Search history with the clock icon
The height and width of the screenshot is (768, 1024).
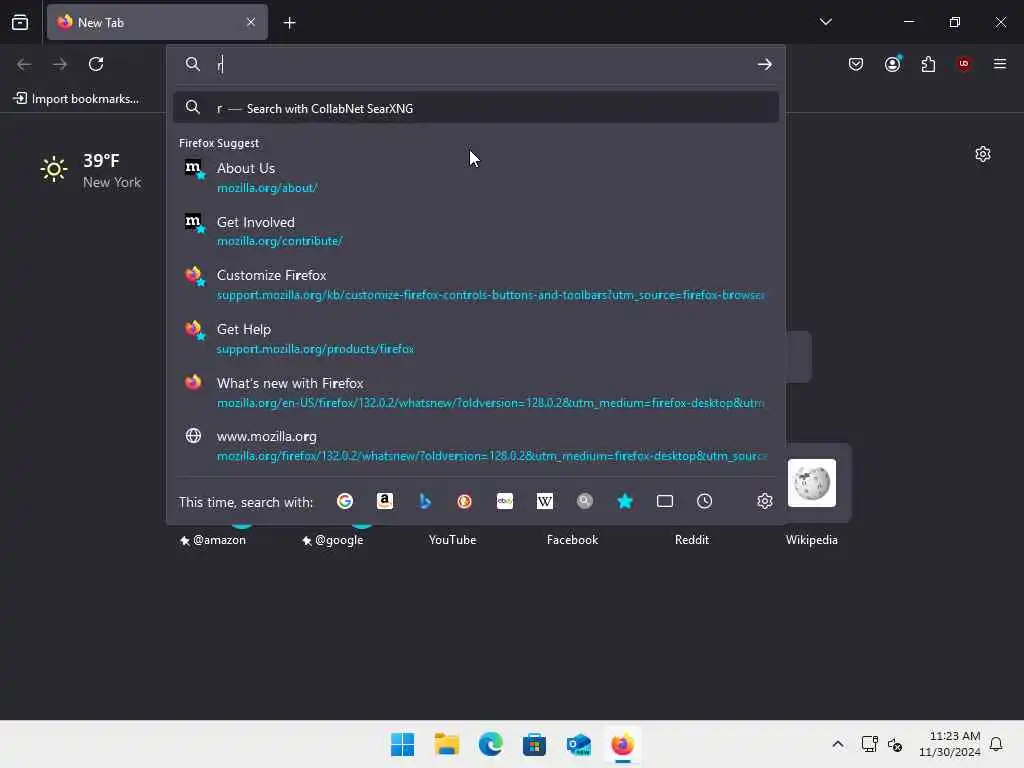coord(705,502)
